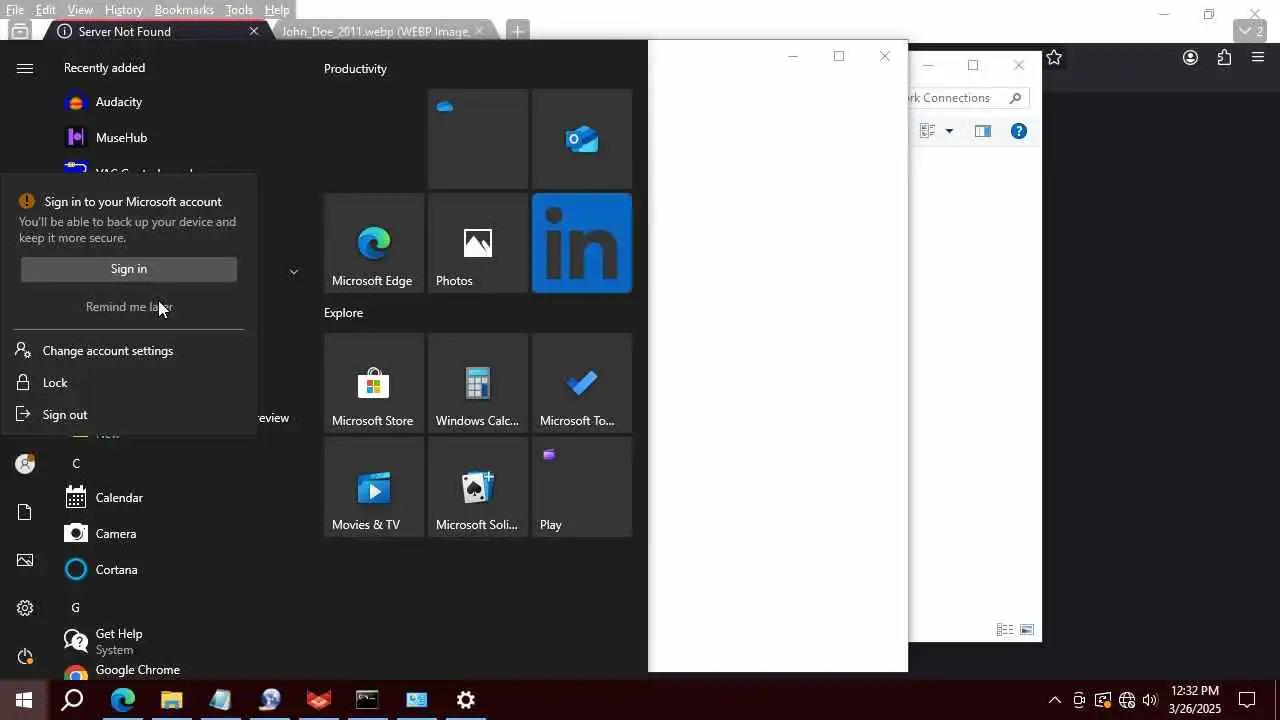Open the Firefox Edit menu
The height and width of the screenshot is (720, 1280).
tap(46, 10)
